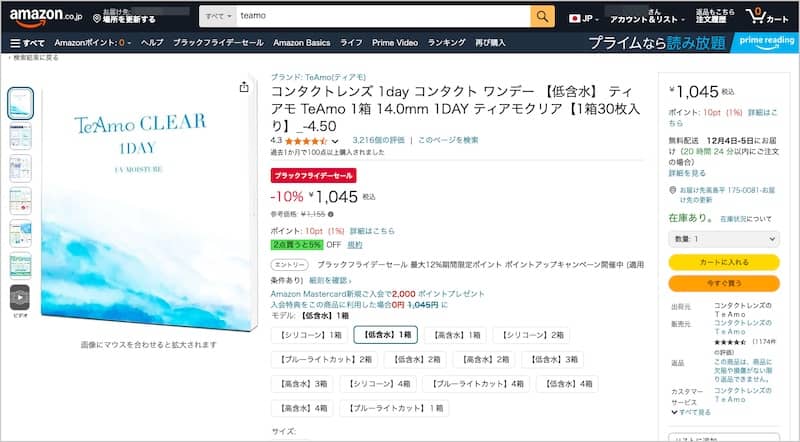
Task: Open ブラックフライデーセール nav item
Action: pyautogui.click(x=218, y=43)
